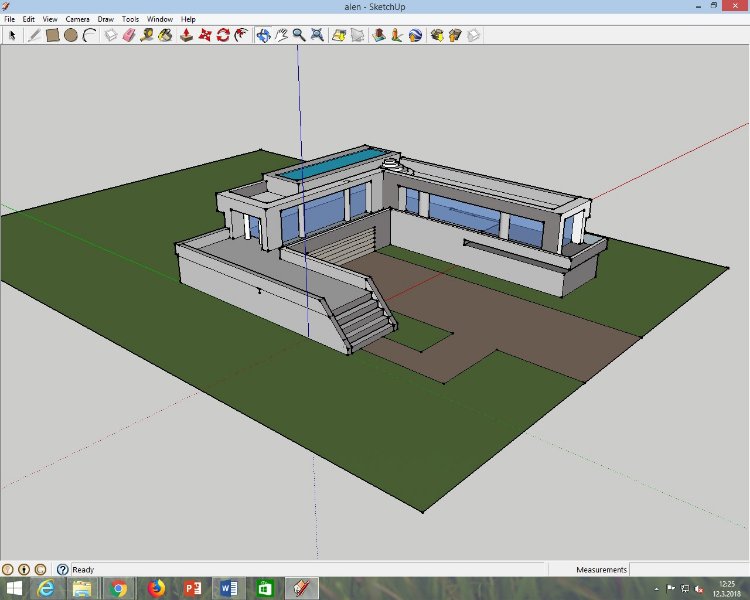
Task: Activate the Circle drawing tool
Action: point(71,35)
